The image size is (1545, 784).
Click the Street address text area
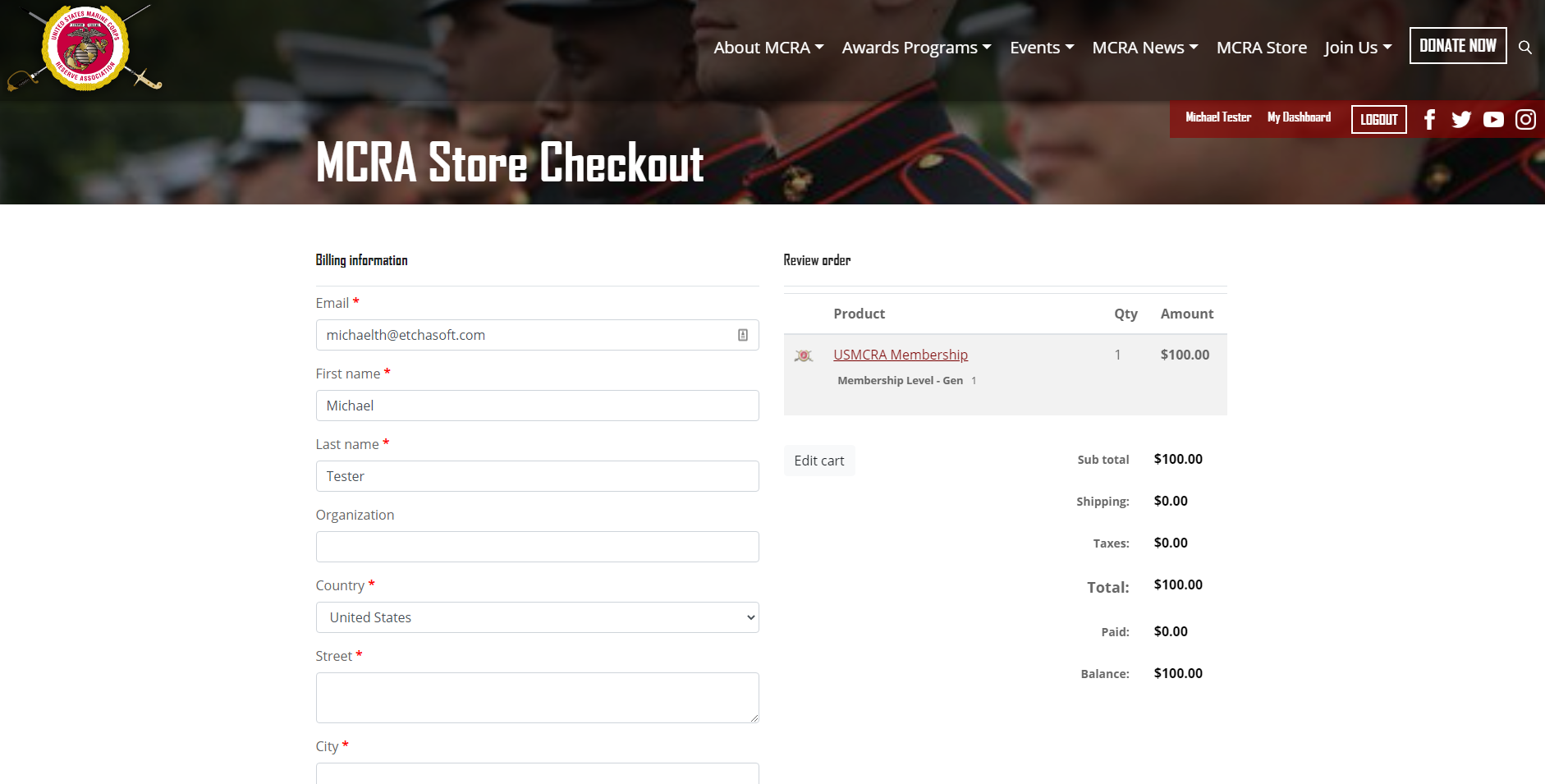coord(538,698)
